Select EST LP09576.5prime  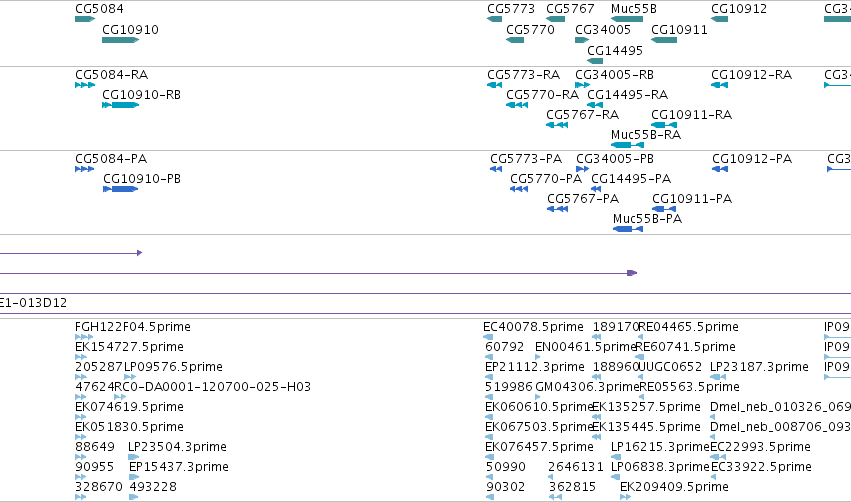(x=130, y=377)
